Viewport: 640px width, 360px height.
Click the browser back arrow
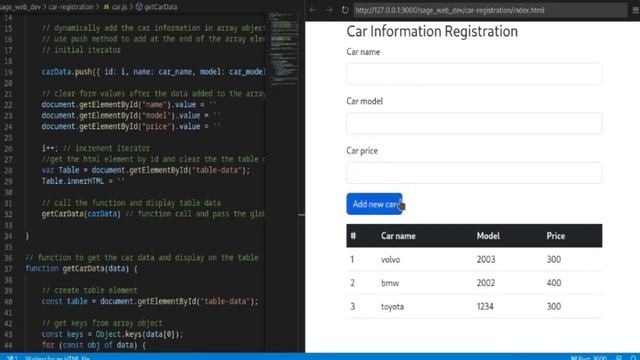pos(313,10)
